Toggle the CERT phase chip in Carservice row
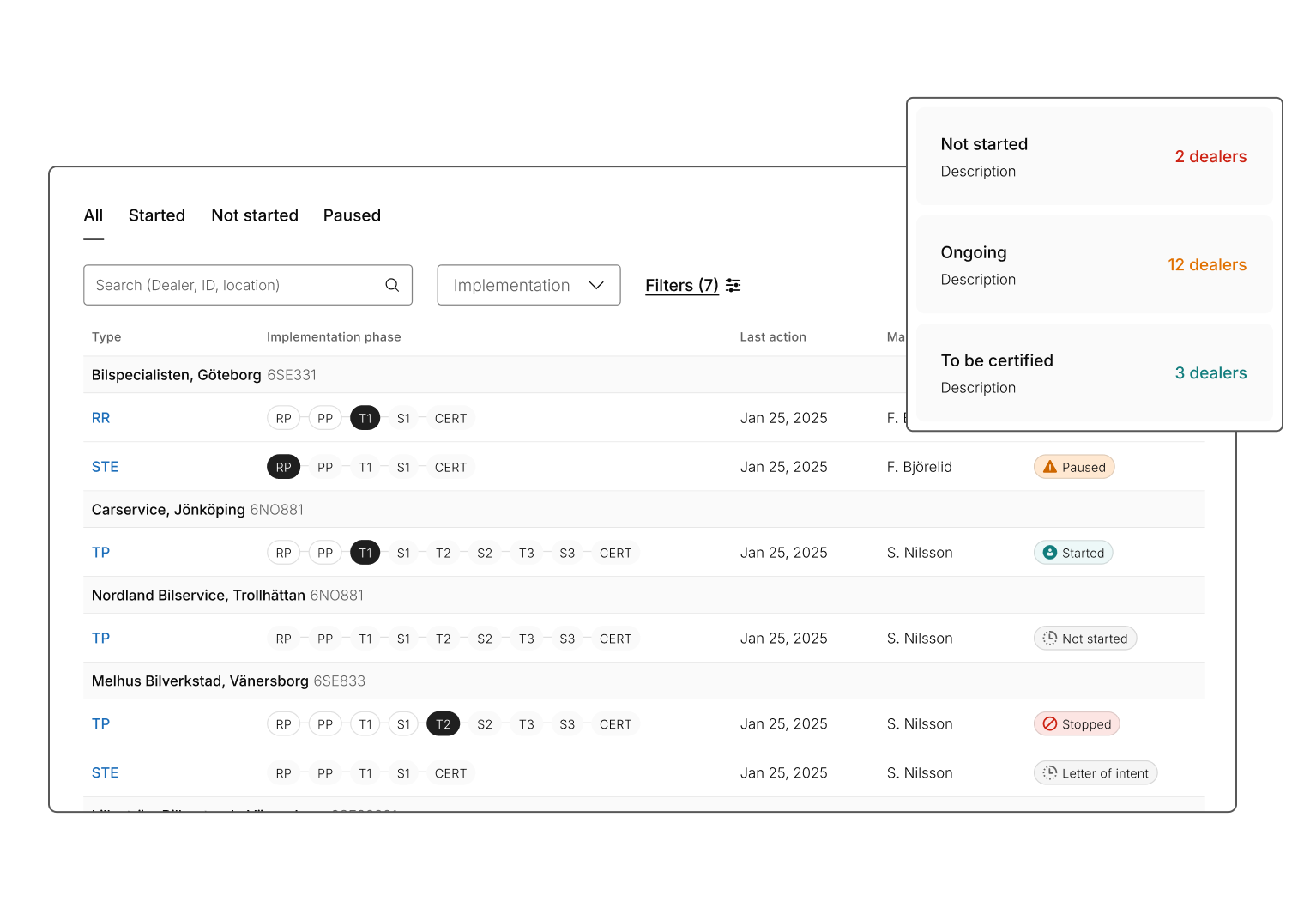 pyautogui.click(x=615, y=552)
